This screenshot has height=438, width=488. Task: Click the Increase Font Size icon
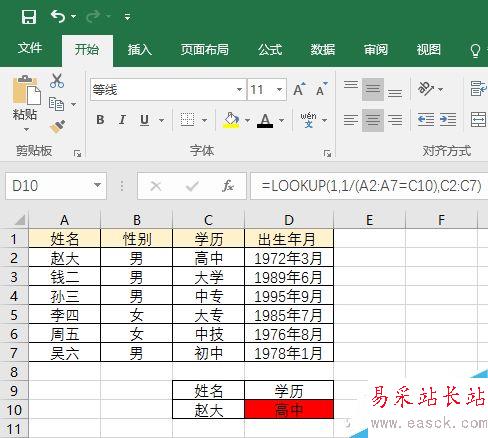[x=299, y=89]
